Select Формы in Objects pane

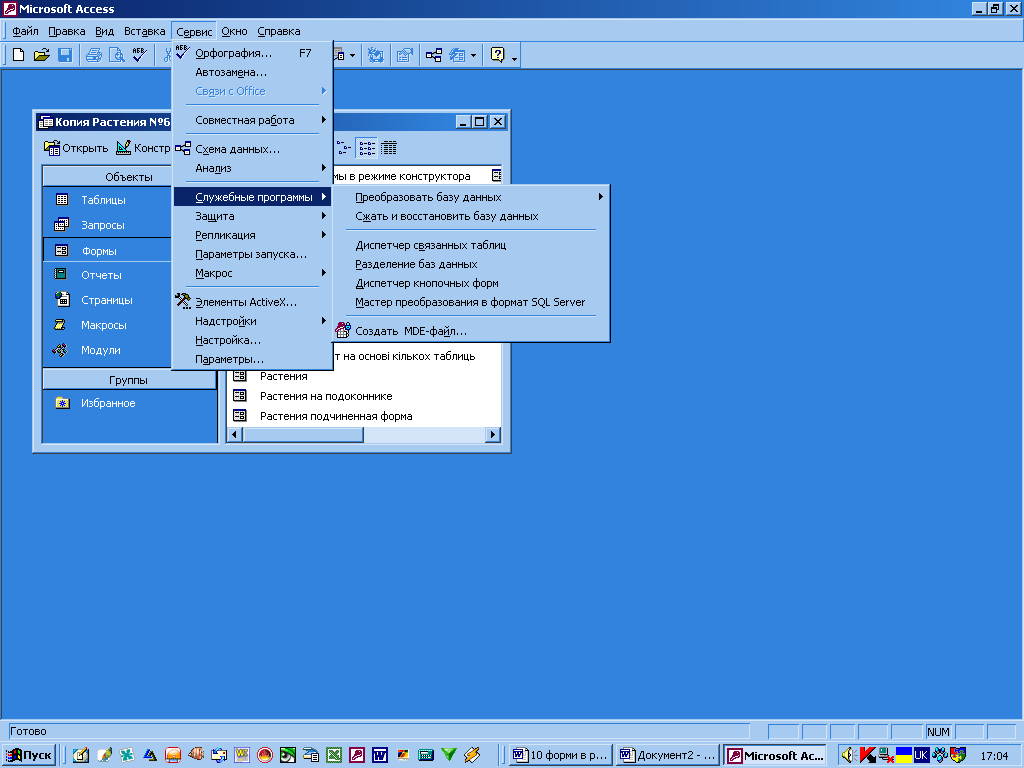point(107,250)
